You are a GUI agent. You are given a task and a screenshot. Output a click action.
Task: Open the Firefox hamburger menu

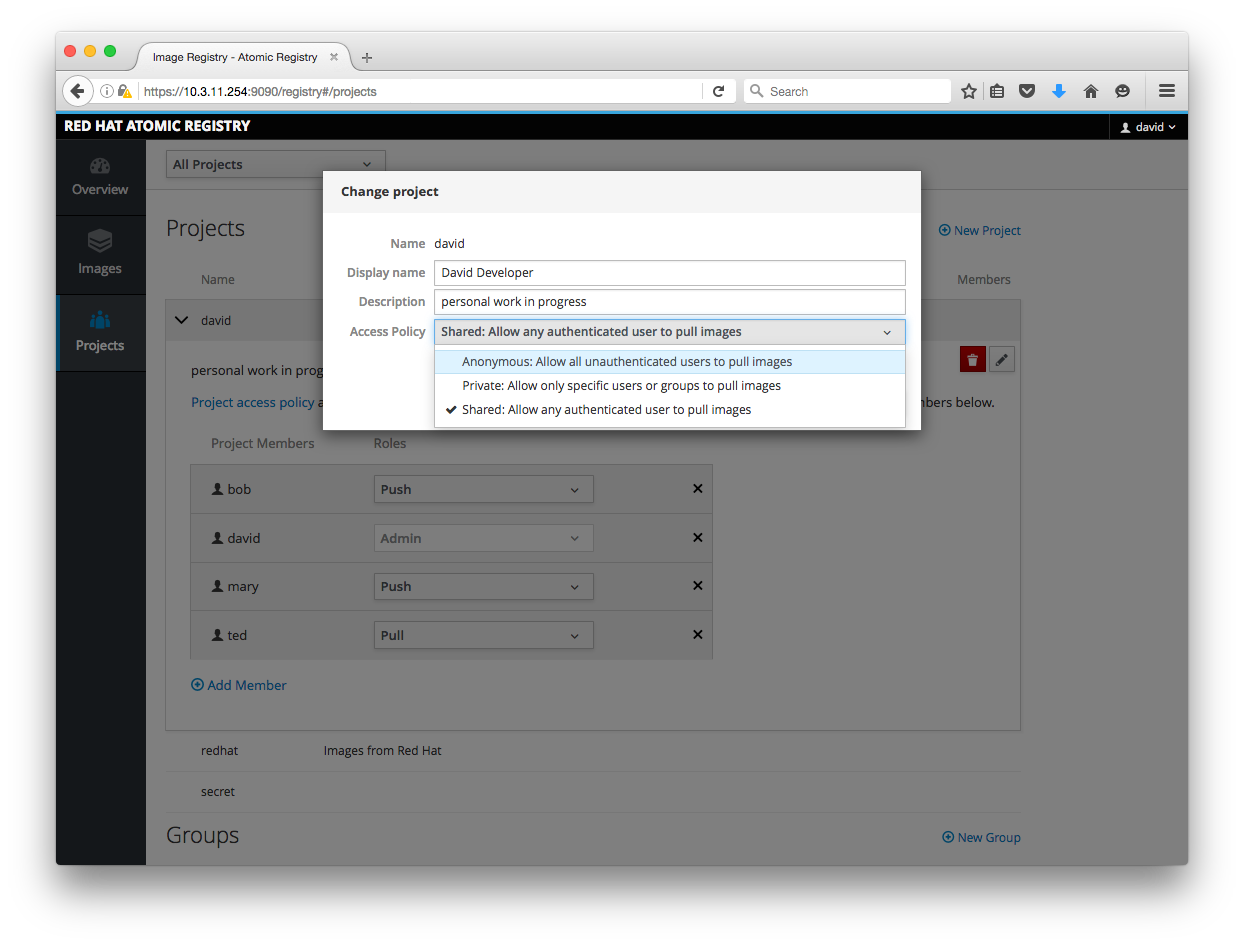click(x=1166, y=90)
